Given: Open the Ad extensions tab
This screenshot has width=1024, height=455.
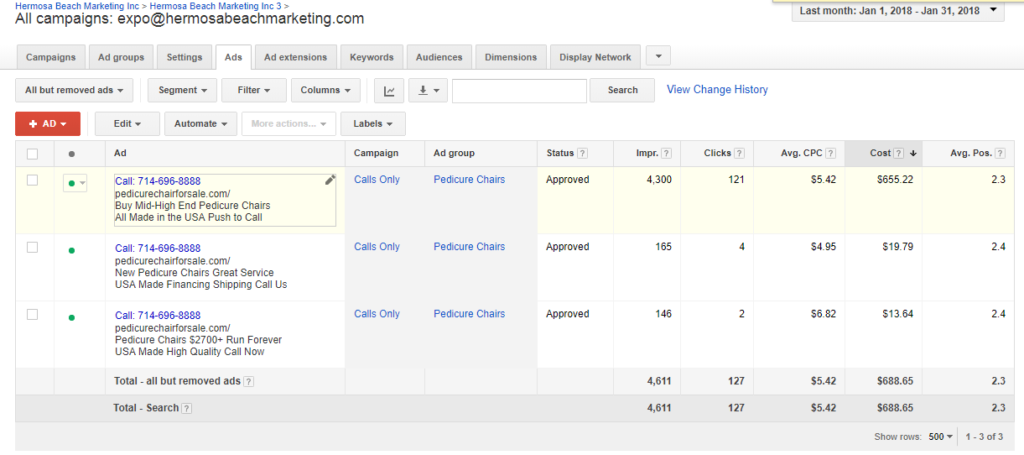Looking at the screenshot, I should pos(294,57).
